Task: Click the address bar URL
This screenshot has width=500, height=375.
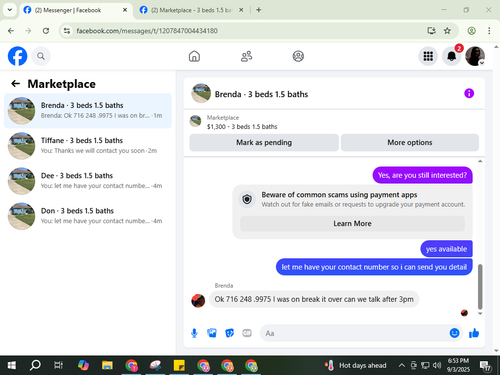Action: [147, 31]
